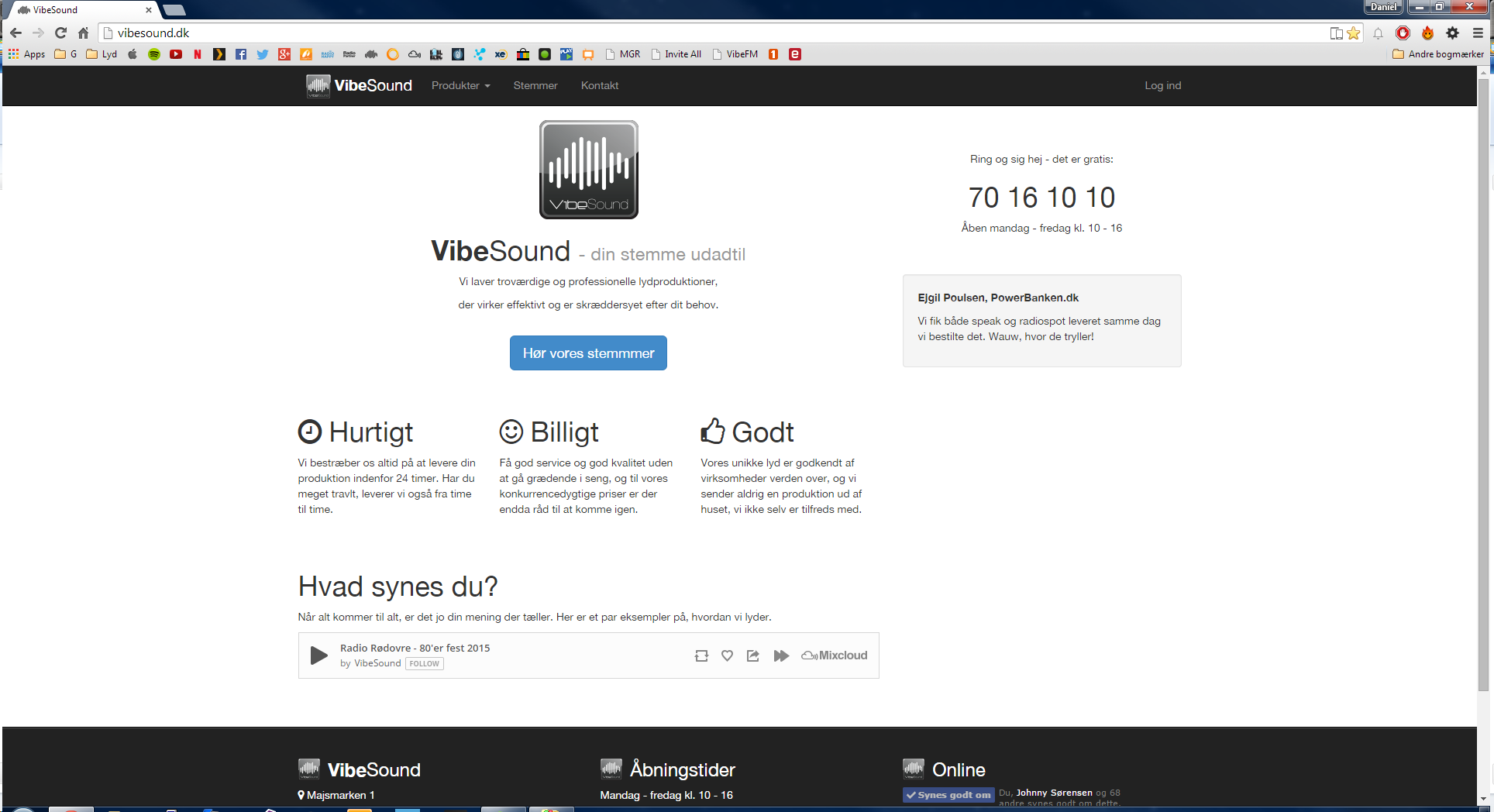The image size is (1494, 812).
Task: Click the vibesound.dk address bar
Action: [713, 33]
